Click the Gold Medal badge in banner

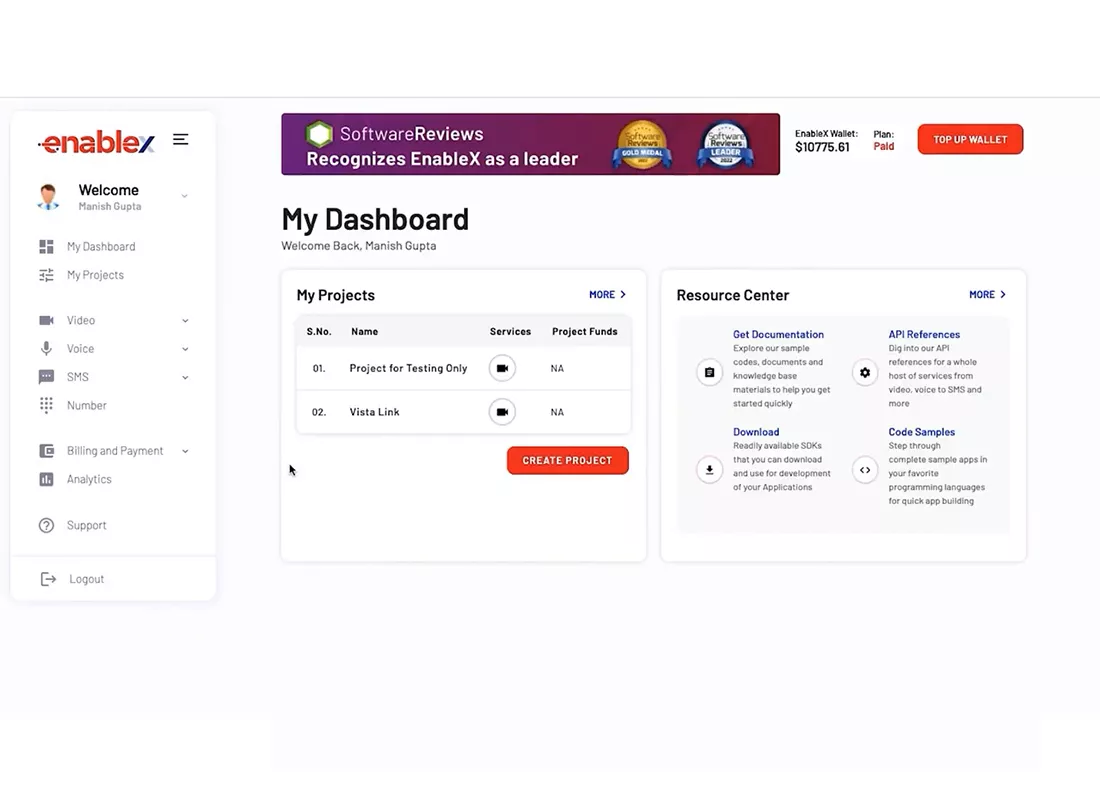click(x=642, y=144)
